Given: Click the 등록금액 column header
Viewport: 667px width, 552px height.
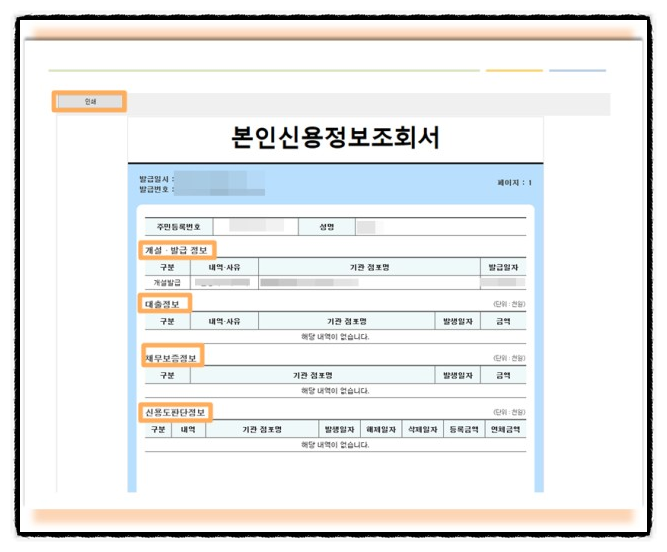Looking at the screenshot, I should click(x=464, y=429).
